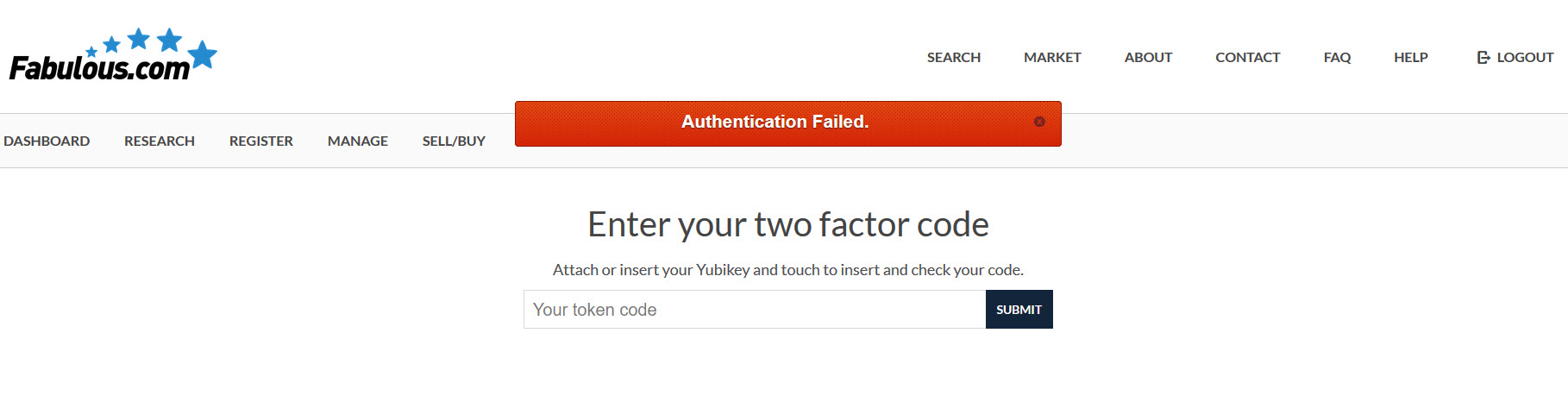The image size is (1568, 402).
Task: Dismiss the Authentication Failed alert
Action: coord(1039,122)
